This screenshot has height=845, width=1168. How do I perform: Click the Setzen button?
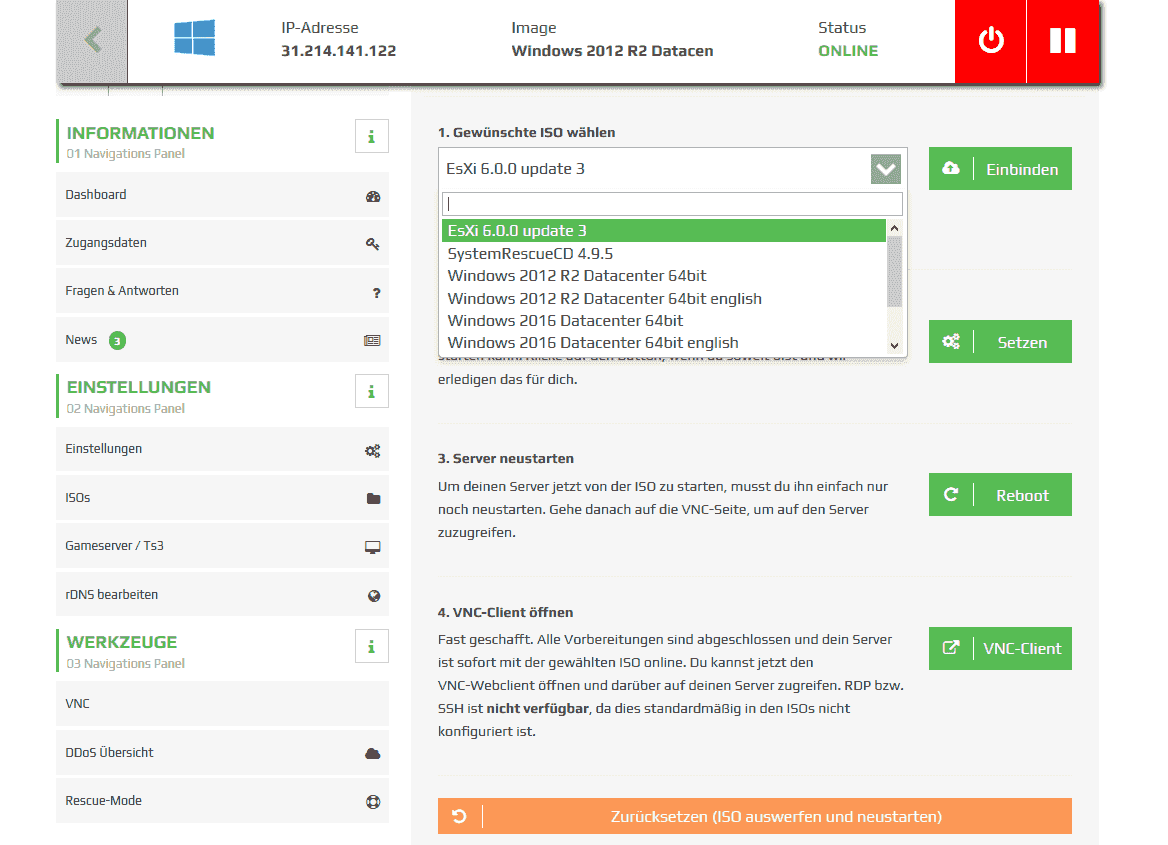[1000, 341]
